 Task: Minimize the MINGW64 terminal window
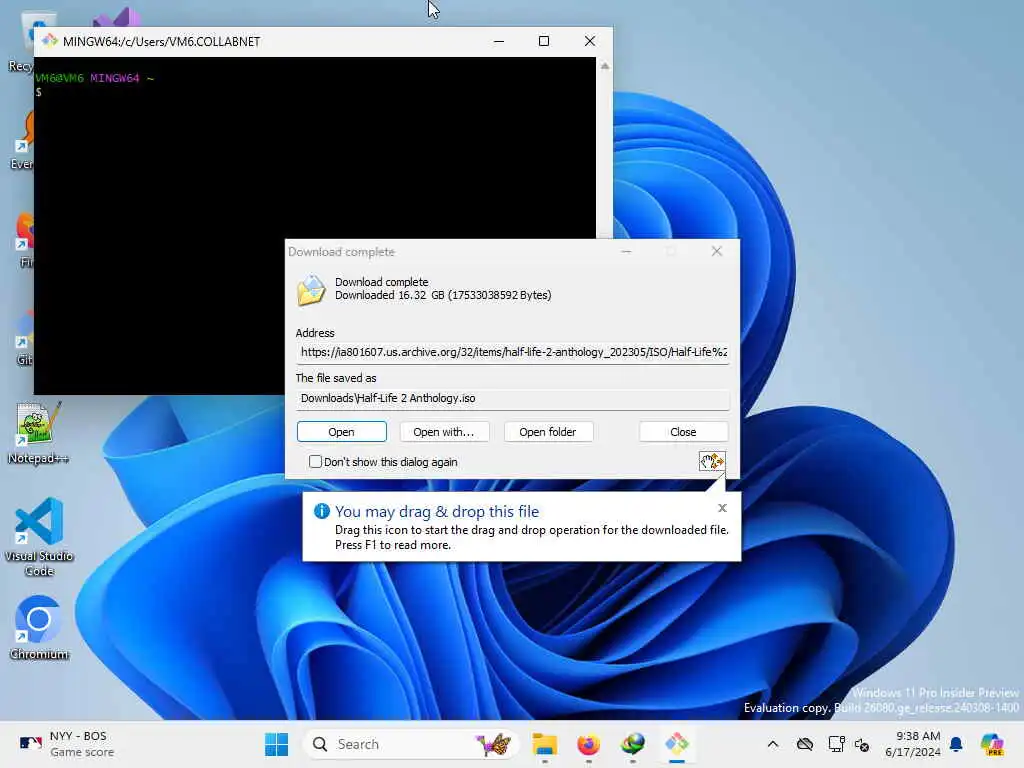[499, 41]
